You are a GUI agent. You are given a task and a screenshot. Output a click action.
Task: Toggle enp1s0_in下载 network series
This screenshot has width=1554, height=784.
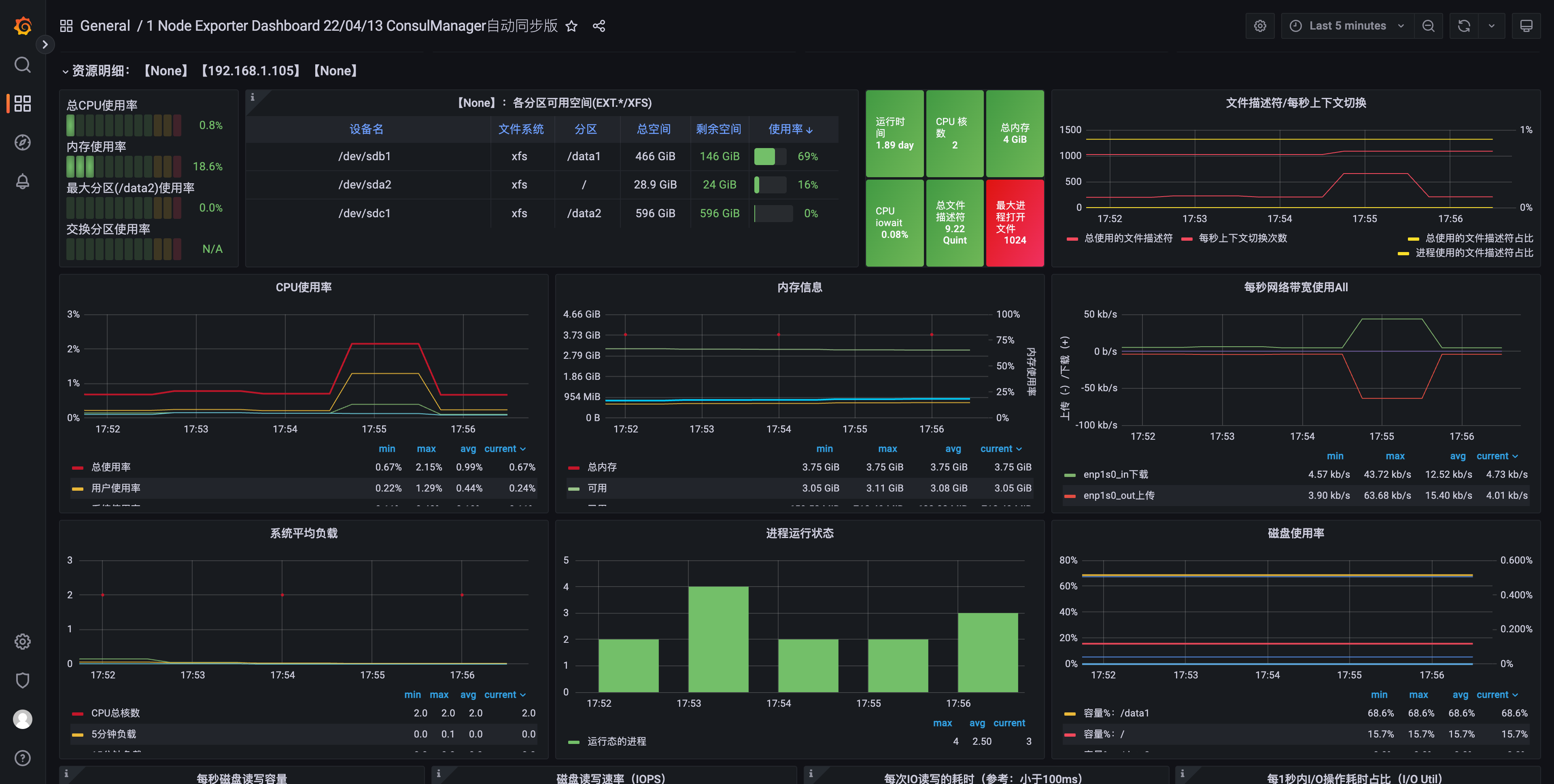click(x=1115, y=475)
